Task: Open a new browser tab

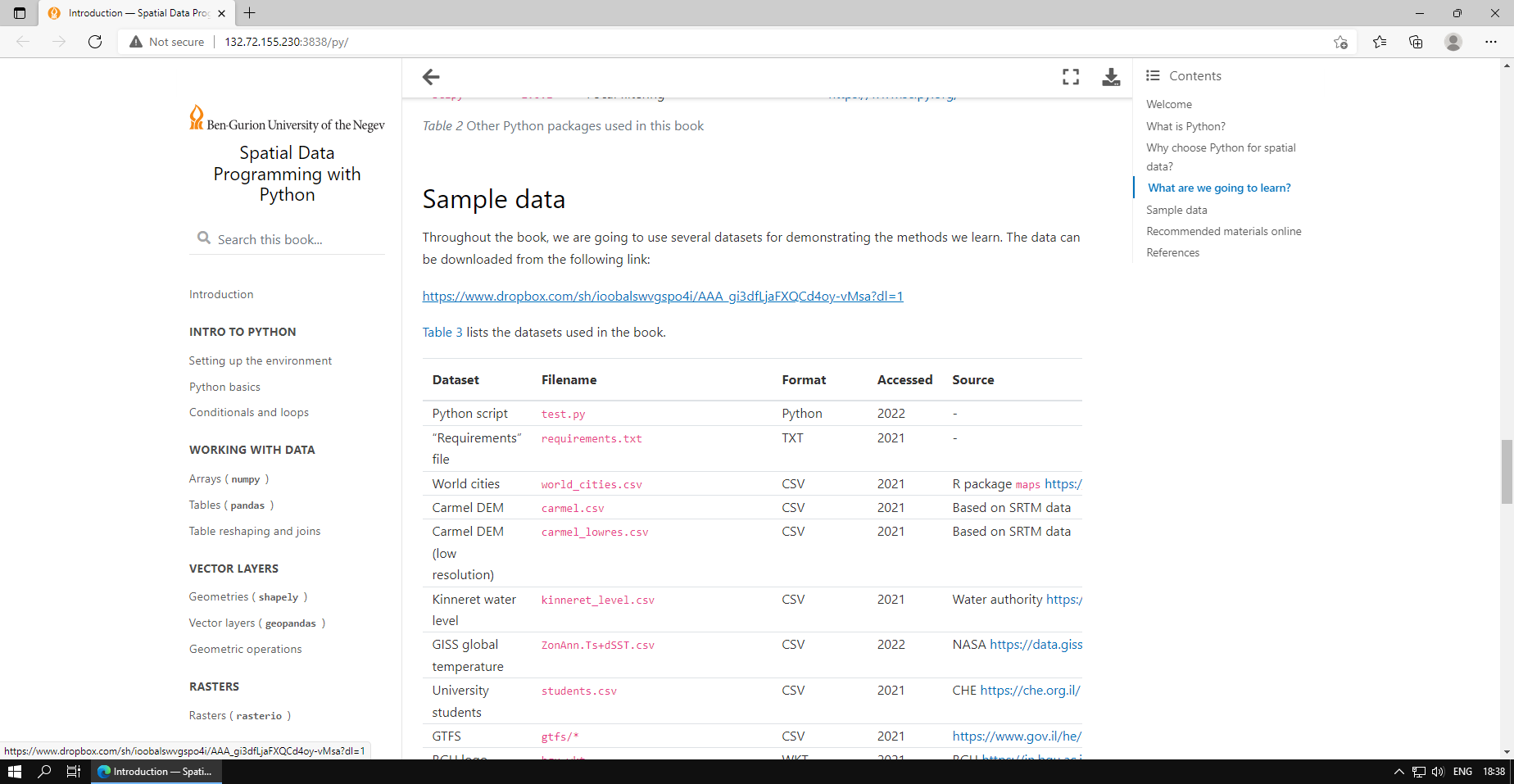Action: [250, 13]
